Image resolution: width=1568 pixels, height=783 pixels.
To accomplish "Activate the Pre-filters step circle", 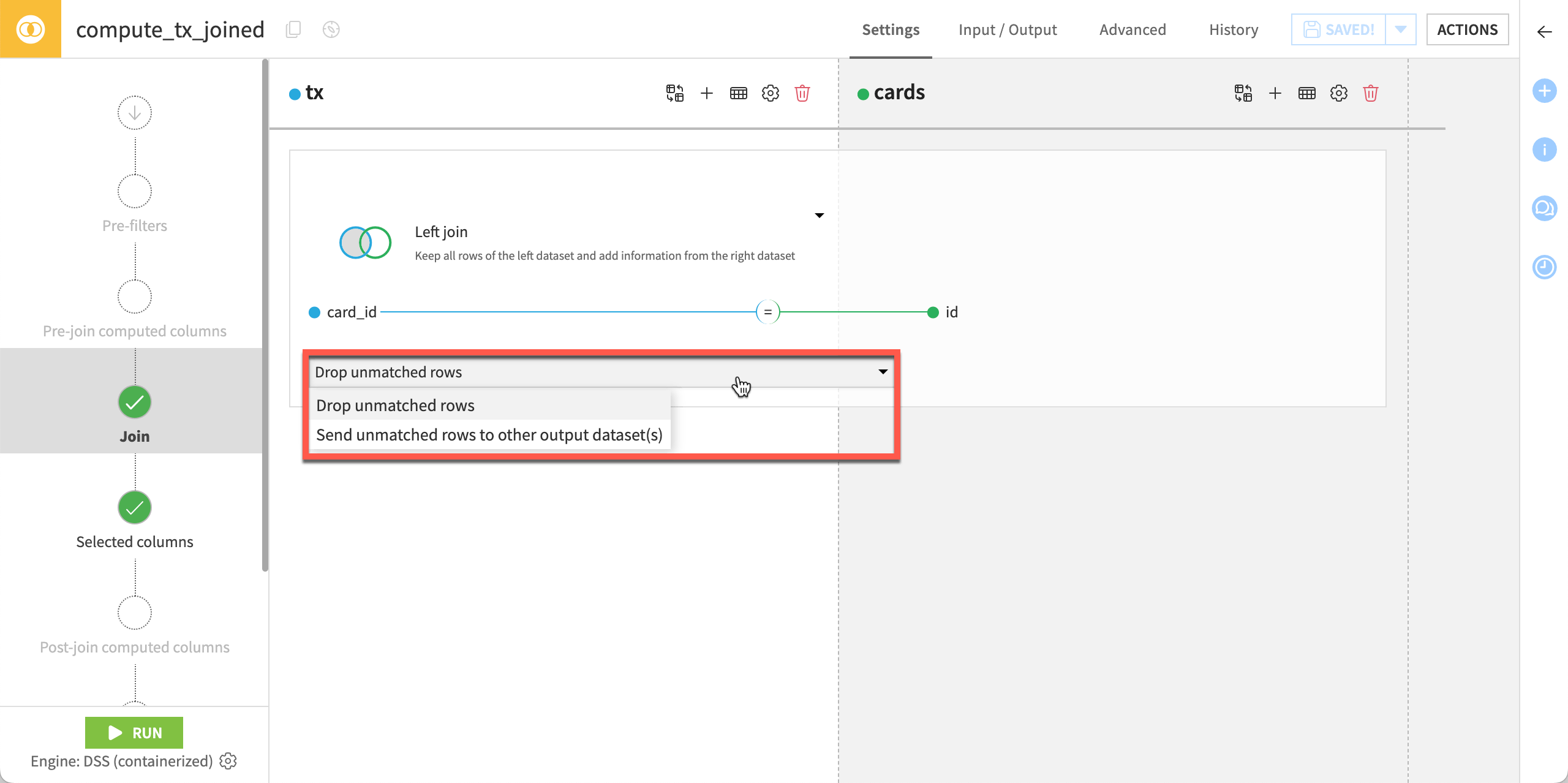I will 134,191.
